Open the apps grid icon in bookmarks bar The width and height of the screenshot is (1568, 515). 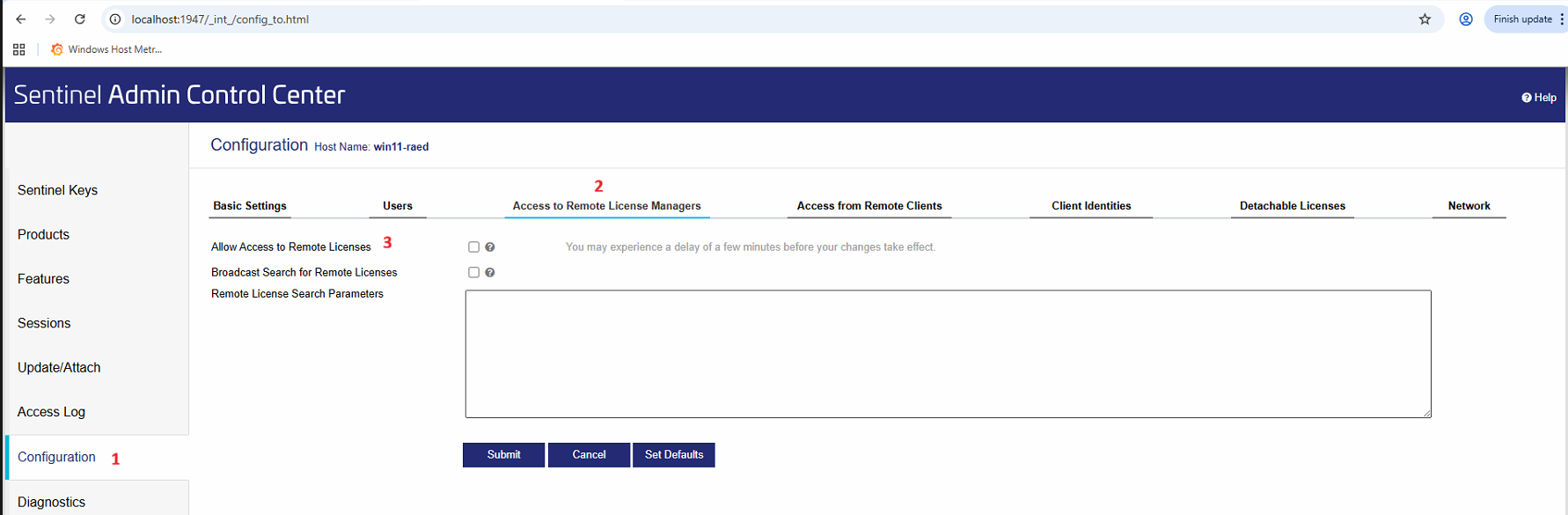(19, 49)
